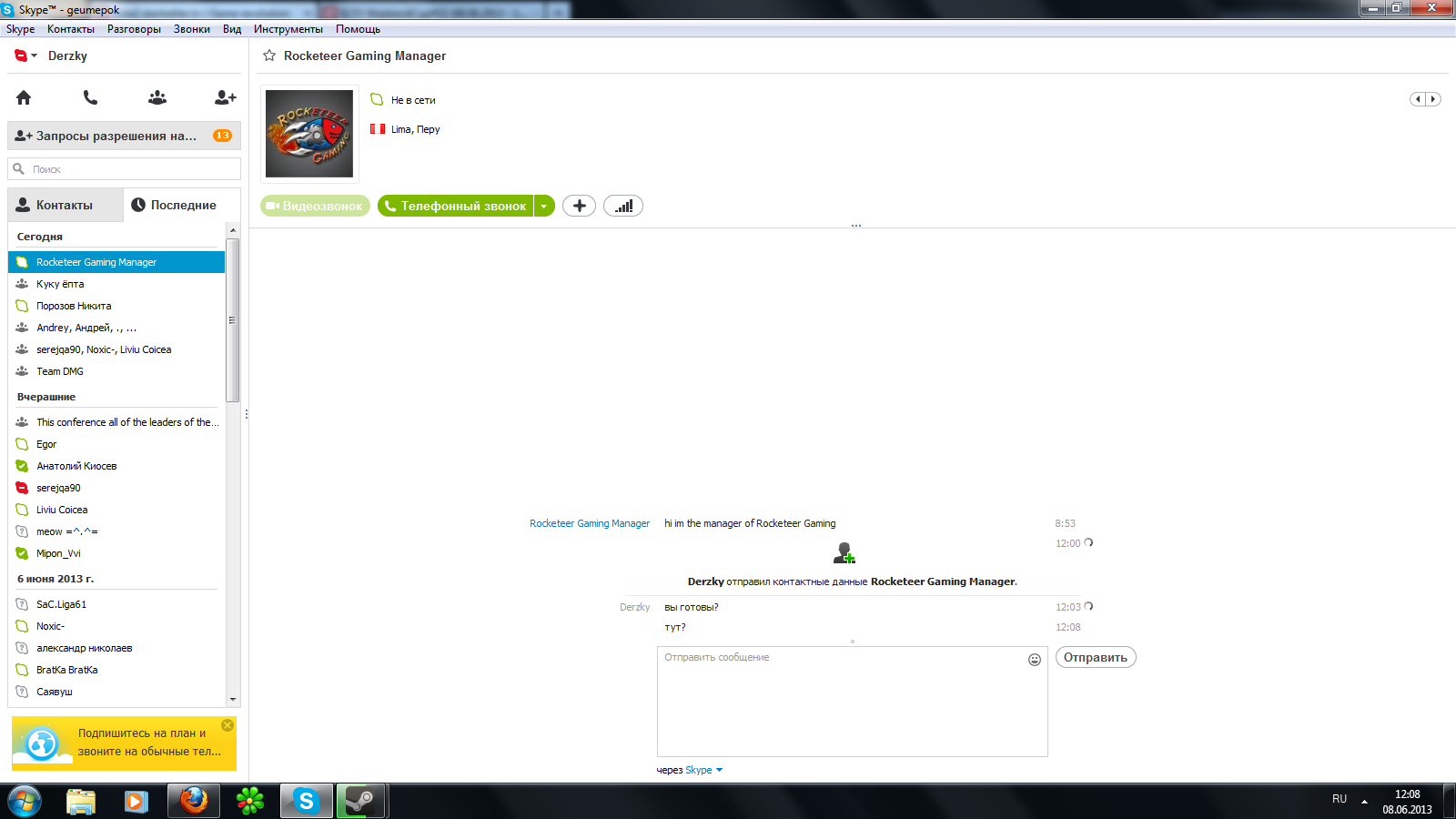Start Видеозвонок video call
The height and width of the screenshot is (819, 1456).
315,206
